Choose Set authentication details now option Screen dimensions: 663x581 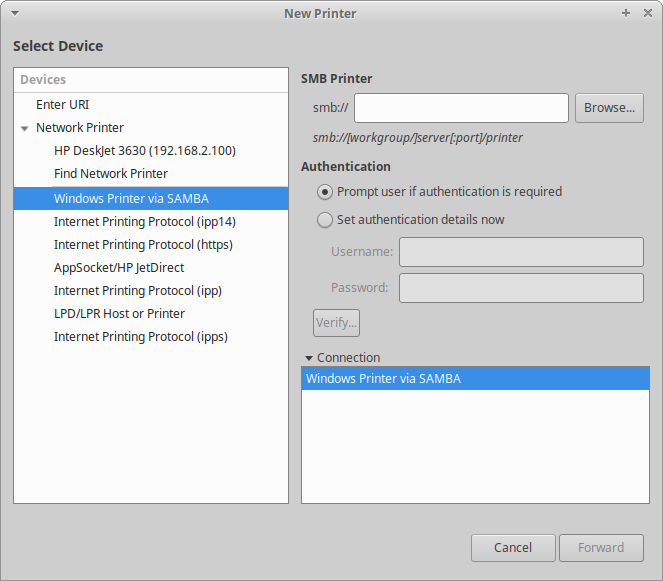pos(325,220)
